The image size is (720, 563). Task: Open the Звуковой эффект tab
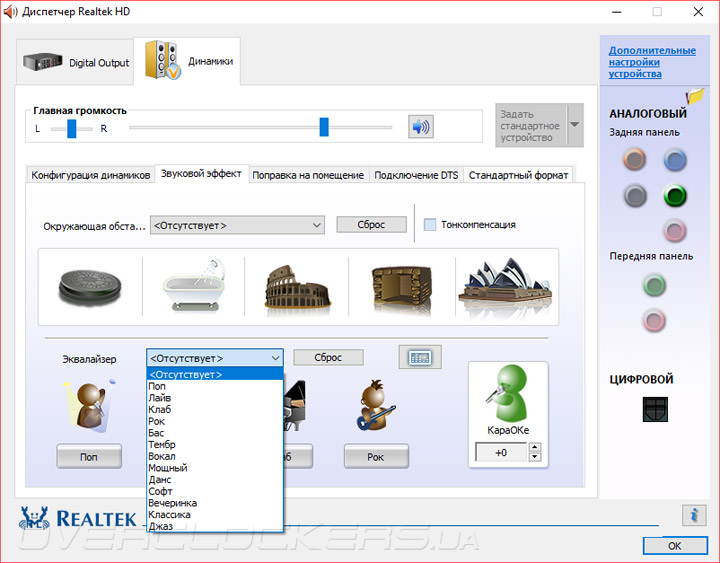(x=201, y=174)
